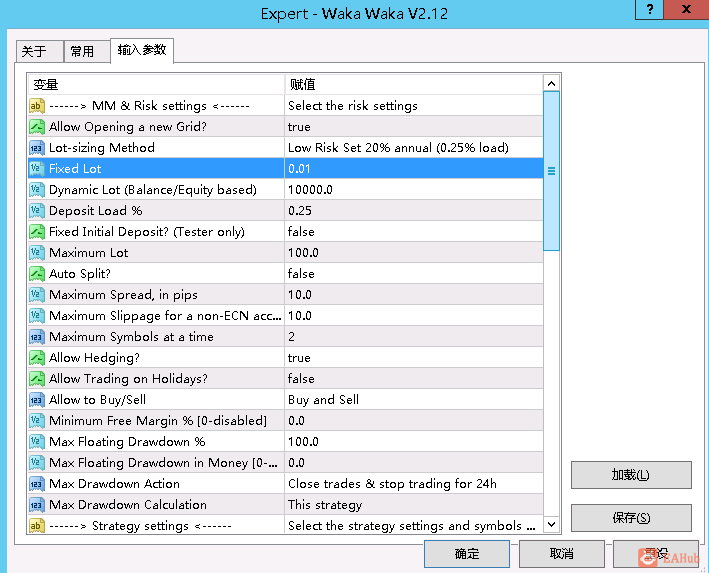Screen dimensions: 709x573
Task: Click the icon beside Maximum Slippage for a non-ECN
Action: 37,316
